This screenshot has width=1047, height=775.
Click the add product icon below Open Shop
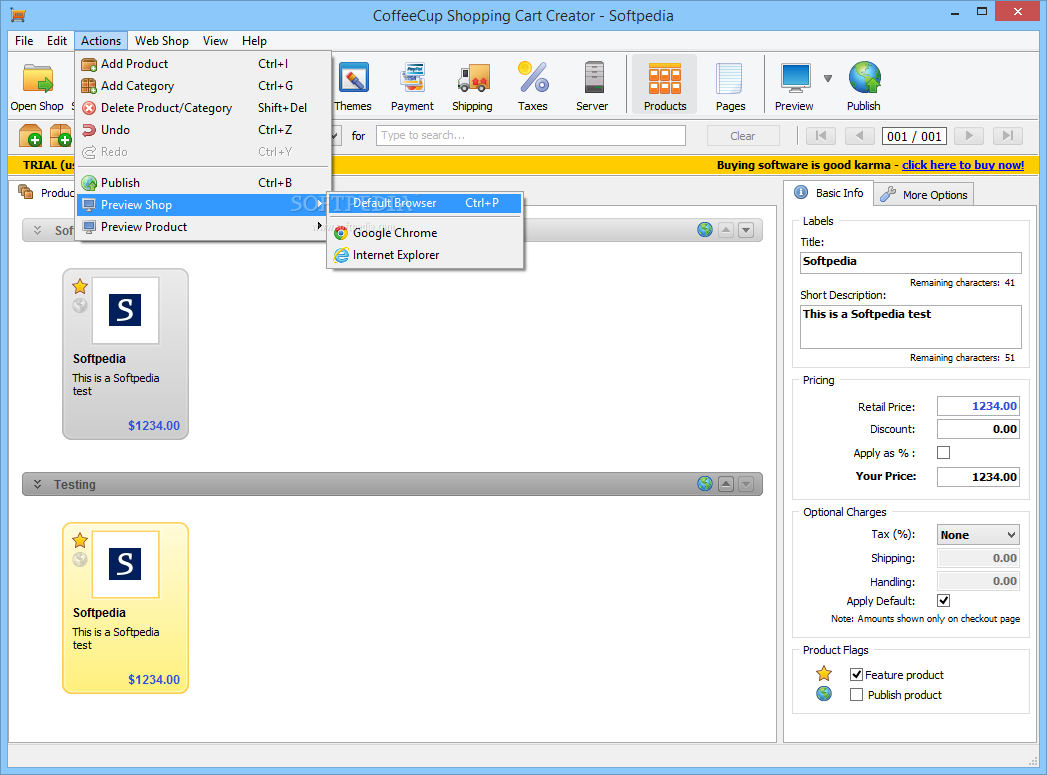(x=30, y=136)
